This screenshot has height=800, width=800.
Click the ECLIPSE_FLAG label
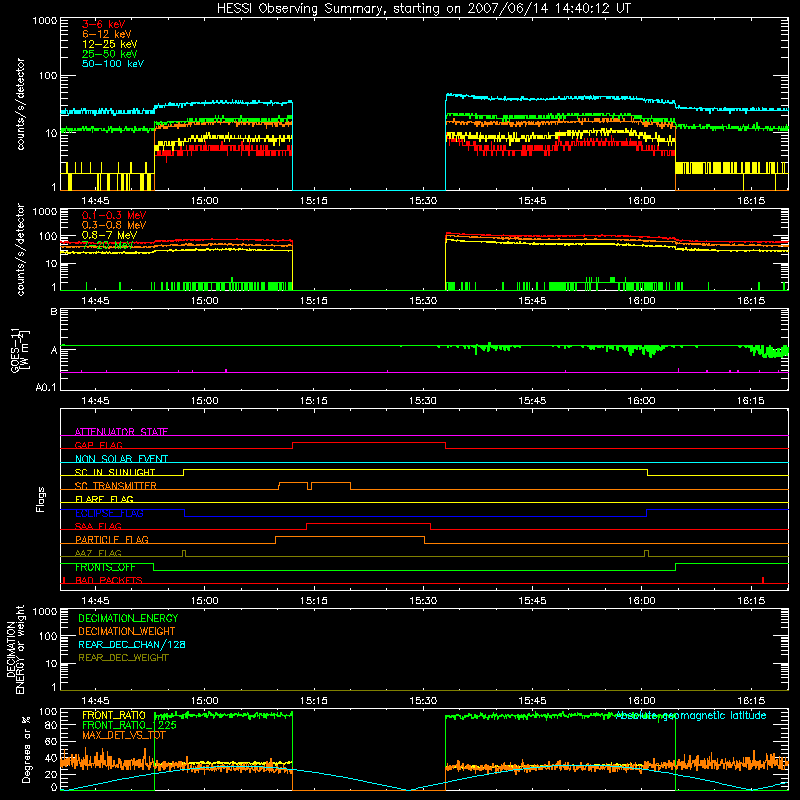click(109, 513)
